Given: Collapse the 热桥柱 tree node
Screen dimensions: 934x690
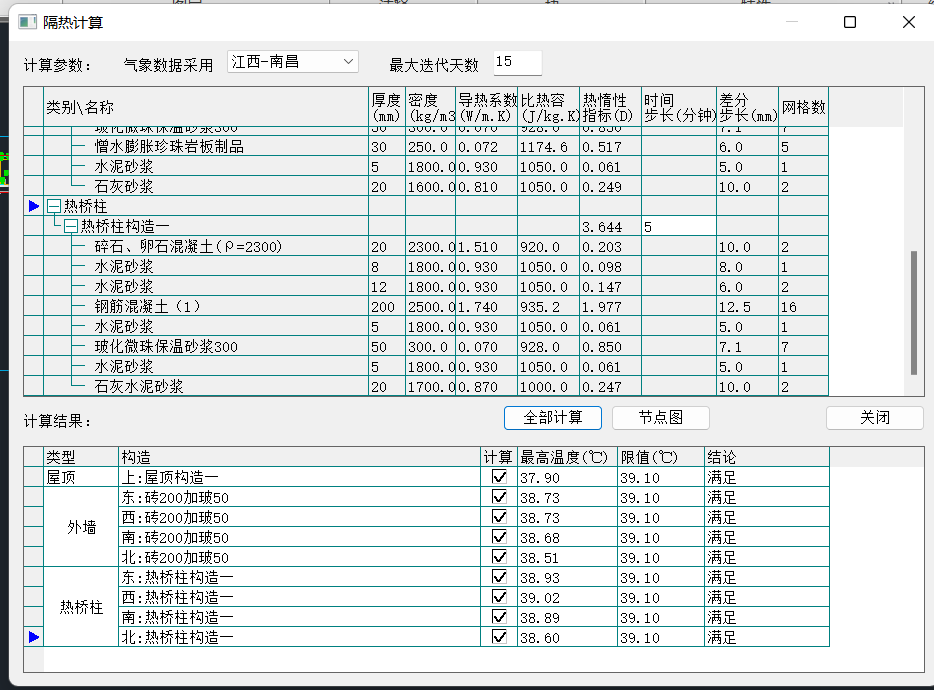Looking at the screenshot, I should 54,206.
